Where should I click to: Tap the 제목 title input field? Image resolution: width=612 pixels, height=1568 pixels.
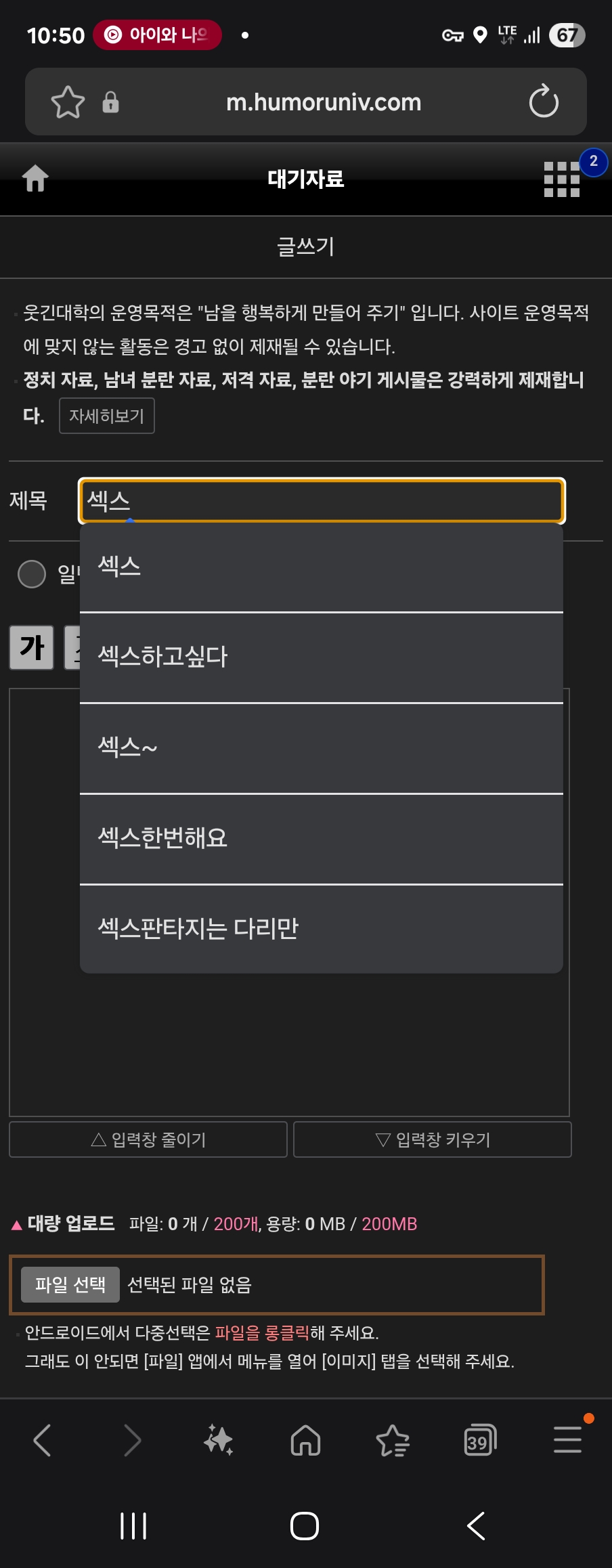(322, 501)
